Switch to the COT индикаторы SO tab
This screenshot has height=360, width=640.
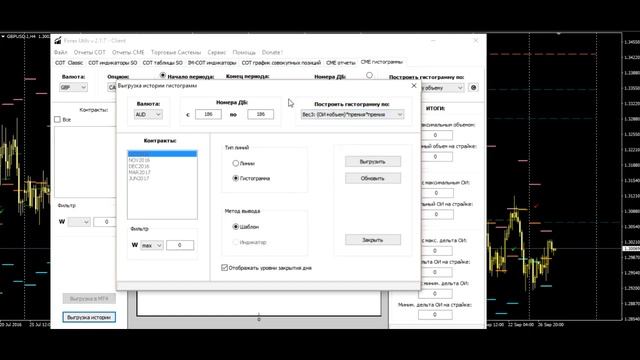pyautogui.click(x=113, y=63)
